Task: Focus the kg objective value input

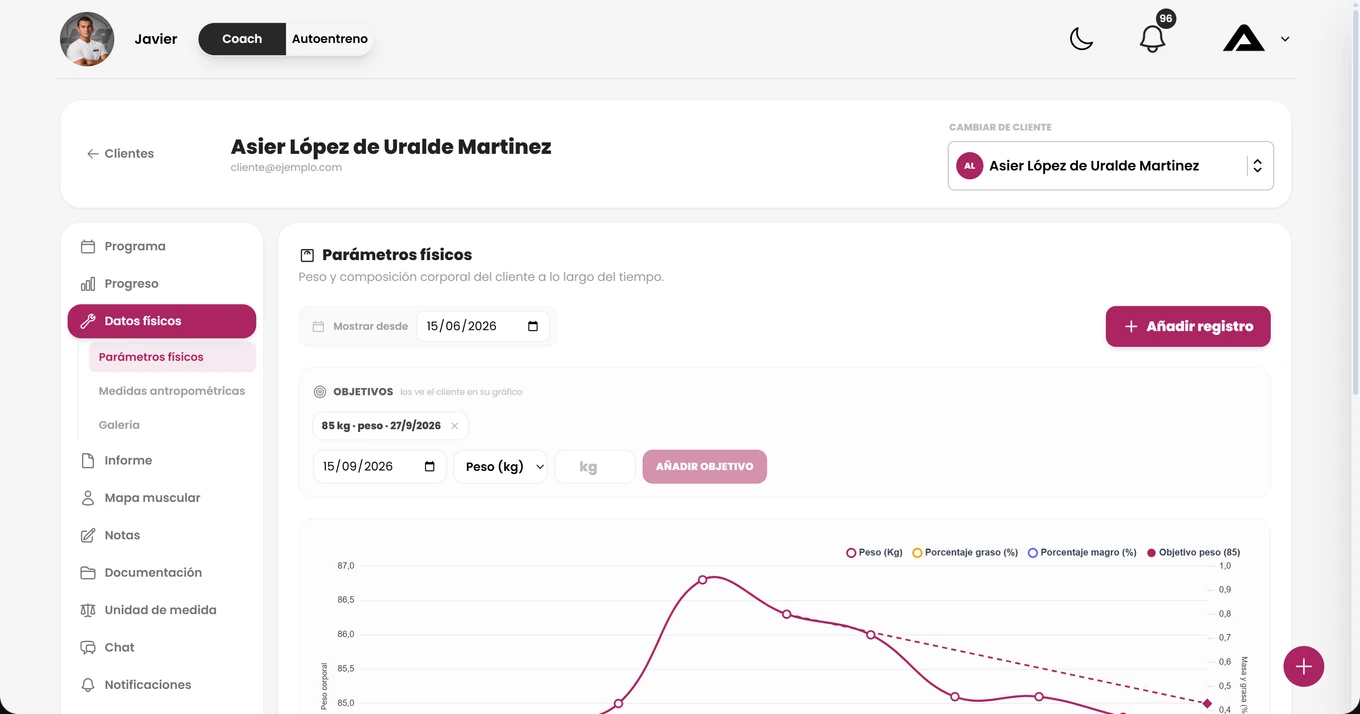Action: click(594, 467)
